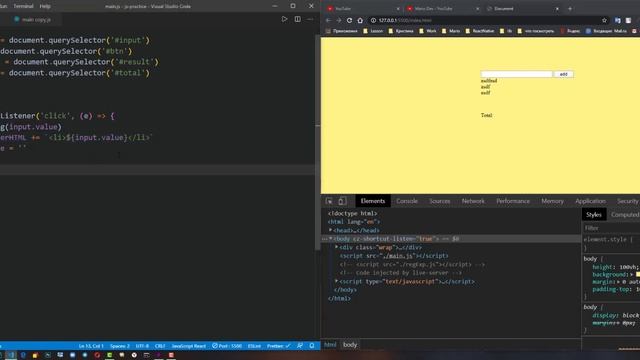
Task: Open the translate extension icon in browser toolbar
Action: tap(618, 20)
